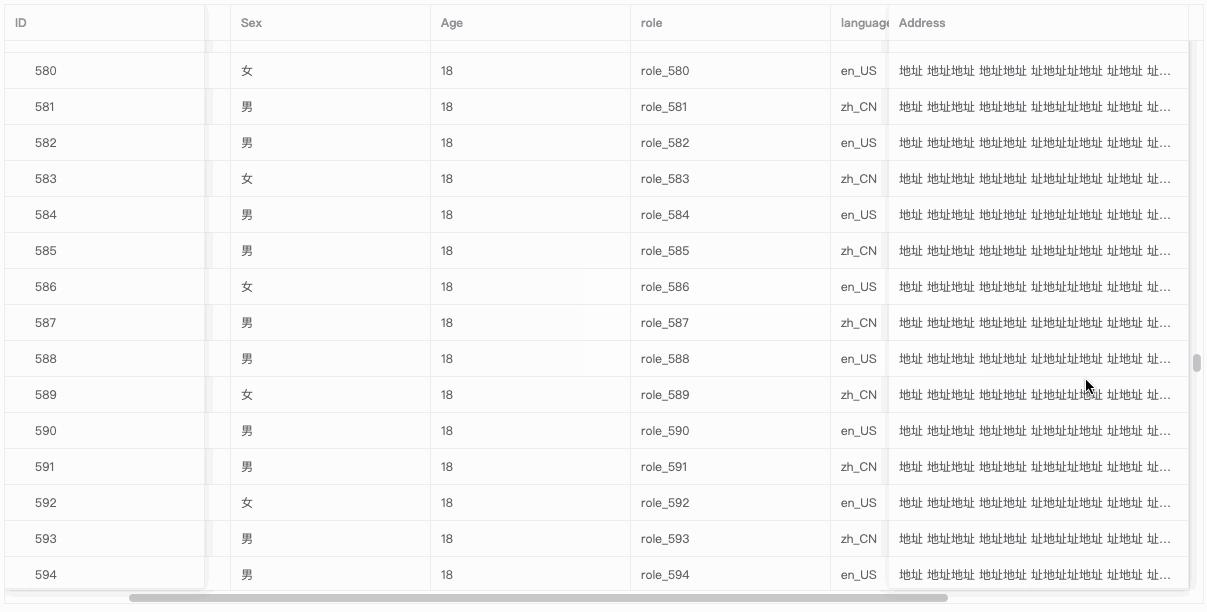Click the horizontal scrollbar thumb at bottom

pyautogui.click(x=538, y=598)
